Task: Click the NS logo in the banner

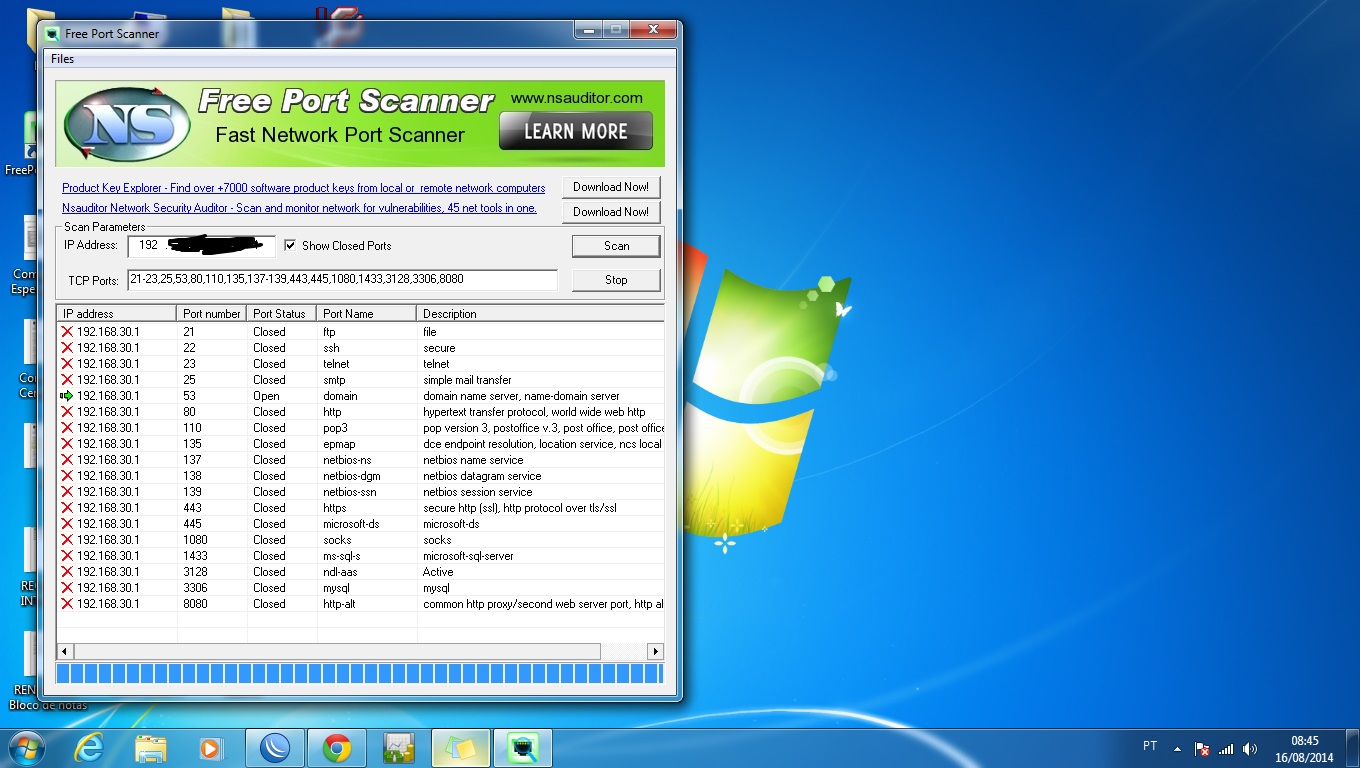Action: click(127, 125)
